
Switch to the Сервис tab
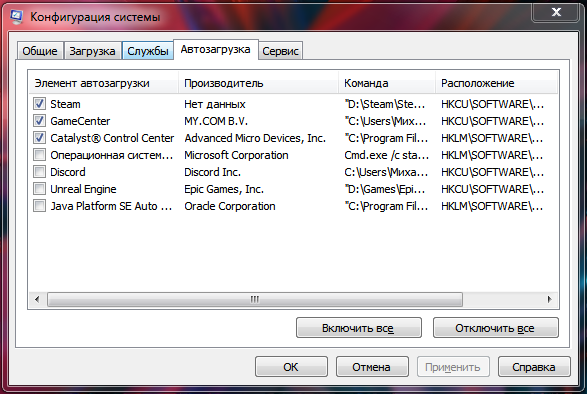280,51
